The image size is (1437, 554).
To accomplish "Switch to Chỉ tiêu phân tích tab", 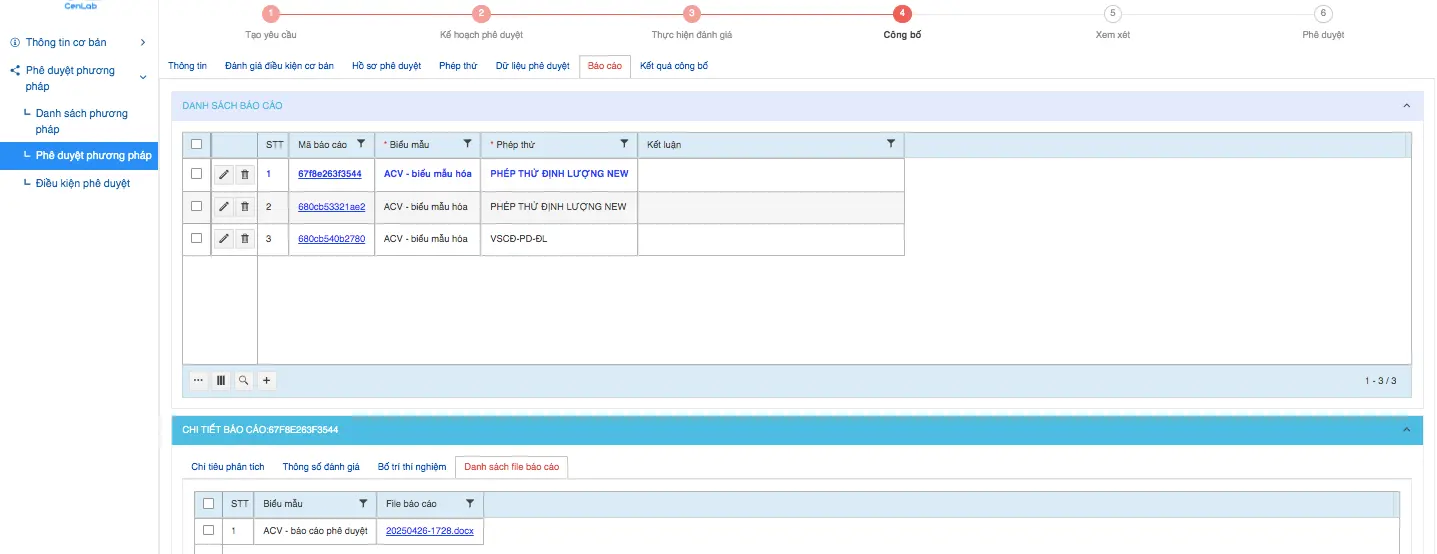I will point(228,467).
